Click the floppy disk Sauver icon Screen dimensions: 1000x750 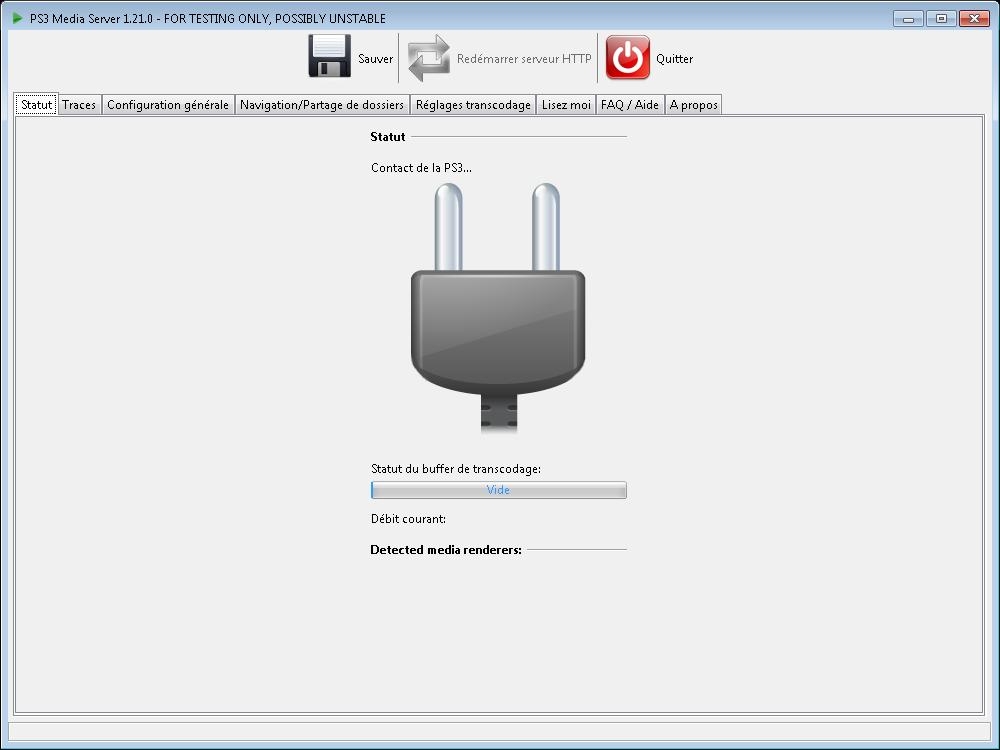coord(329,56)
